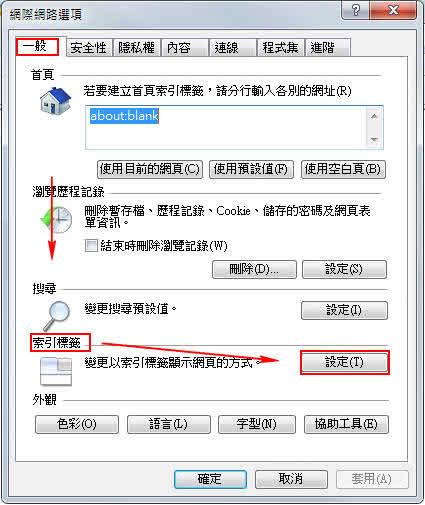Click 使用空白頁(B) button
Screen dimensions: 425x505
coord(343,169)
